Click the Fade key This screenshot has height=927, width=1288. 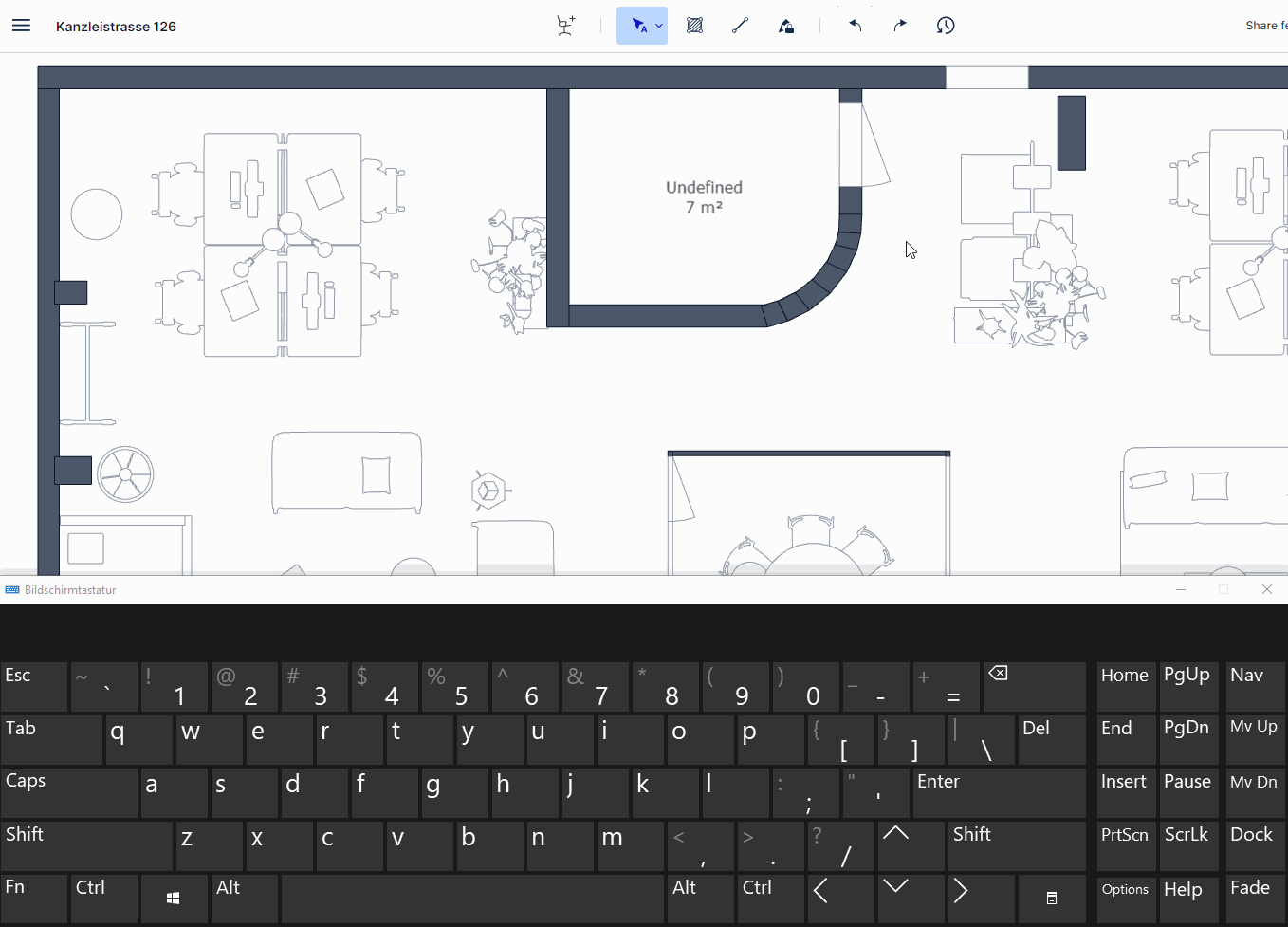click(1256, 899)
